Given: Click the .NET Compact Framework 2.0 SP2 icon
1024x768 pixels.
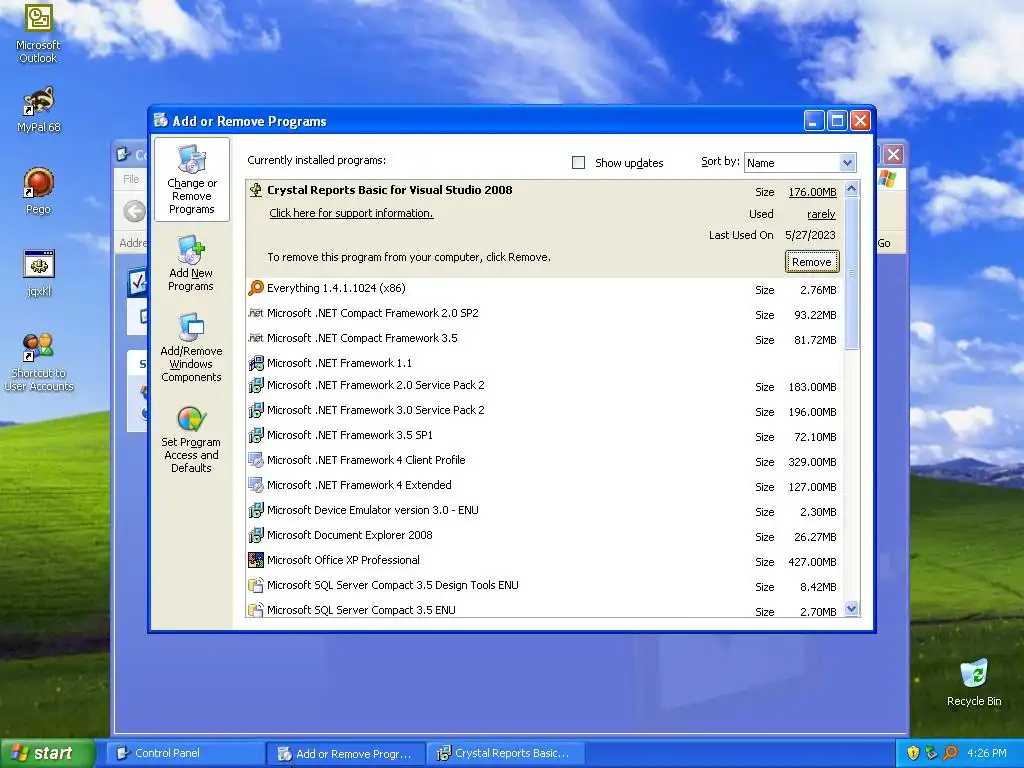Looking at the screenshot, I should (256, 313).
